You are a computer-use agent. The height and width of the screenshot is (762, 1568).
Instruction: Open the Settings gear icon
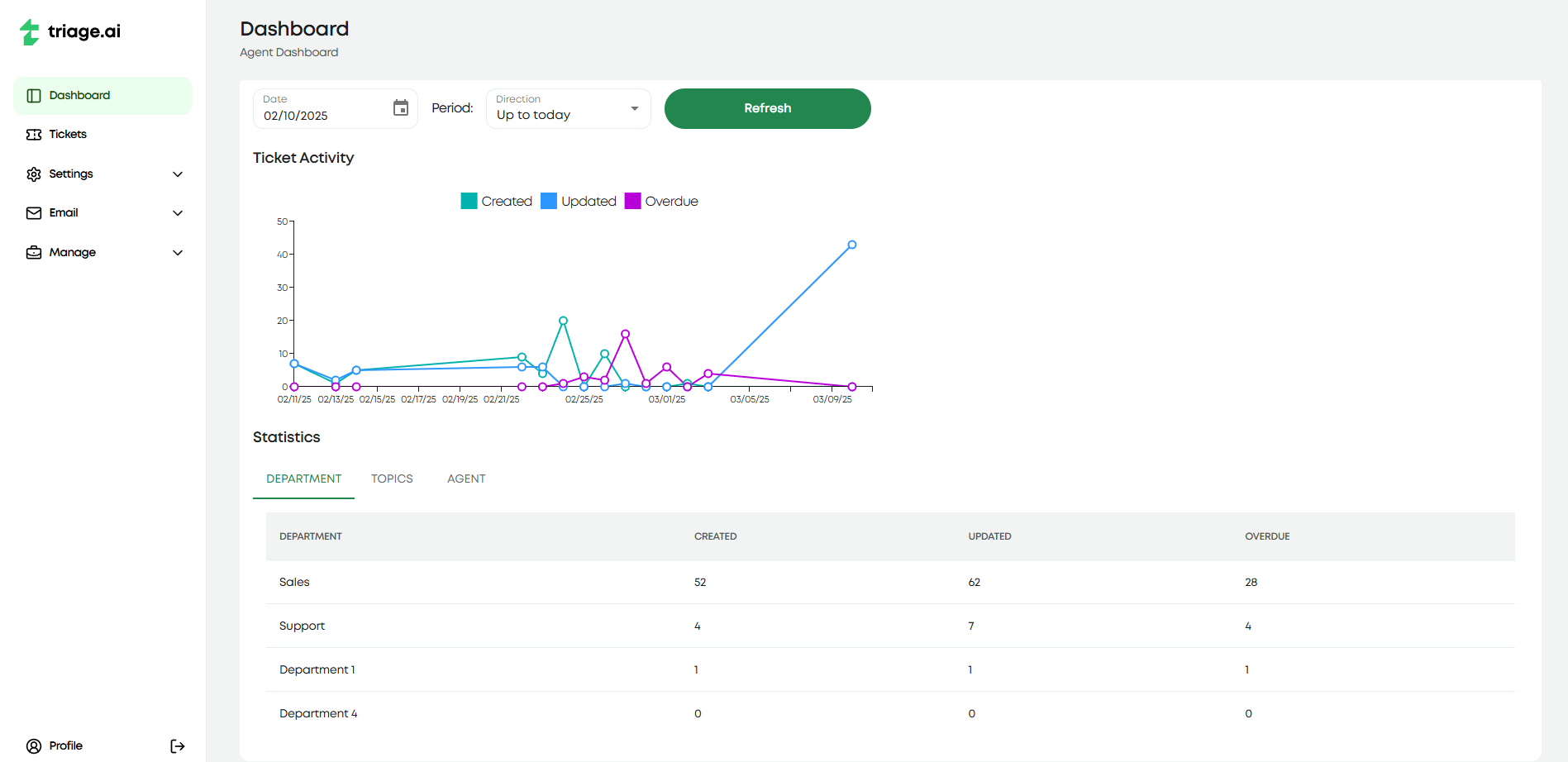(x=33, y=174)
